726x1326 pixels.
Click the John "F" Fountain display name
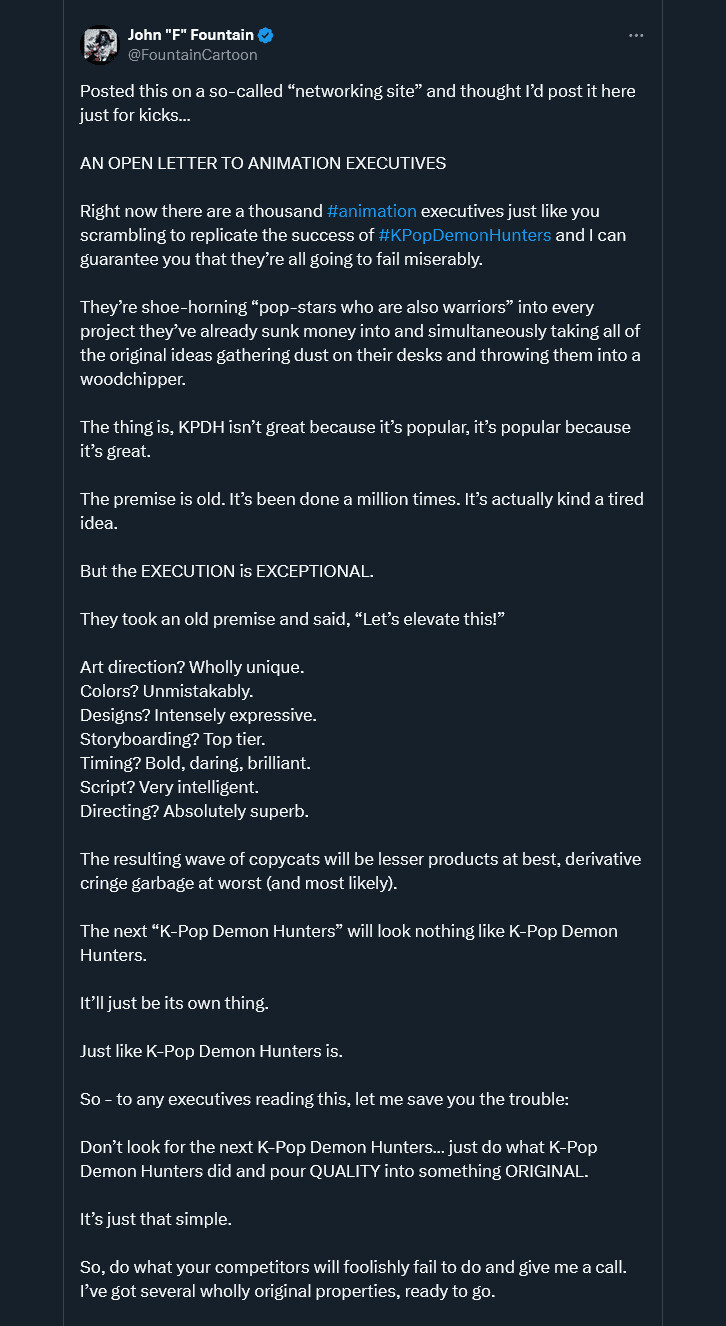pos(190,36)
